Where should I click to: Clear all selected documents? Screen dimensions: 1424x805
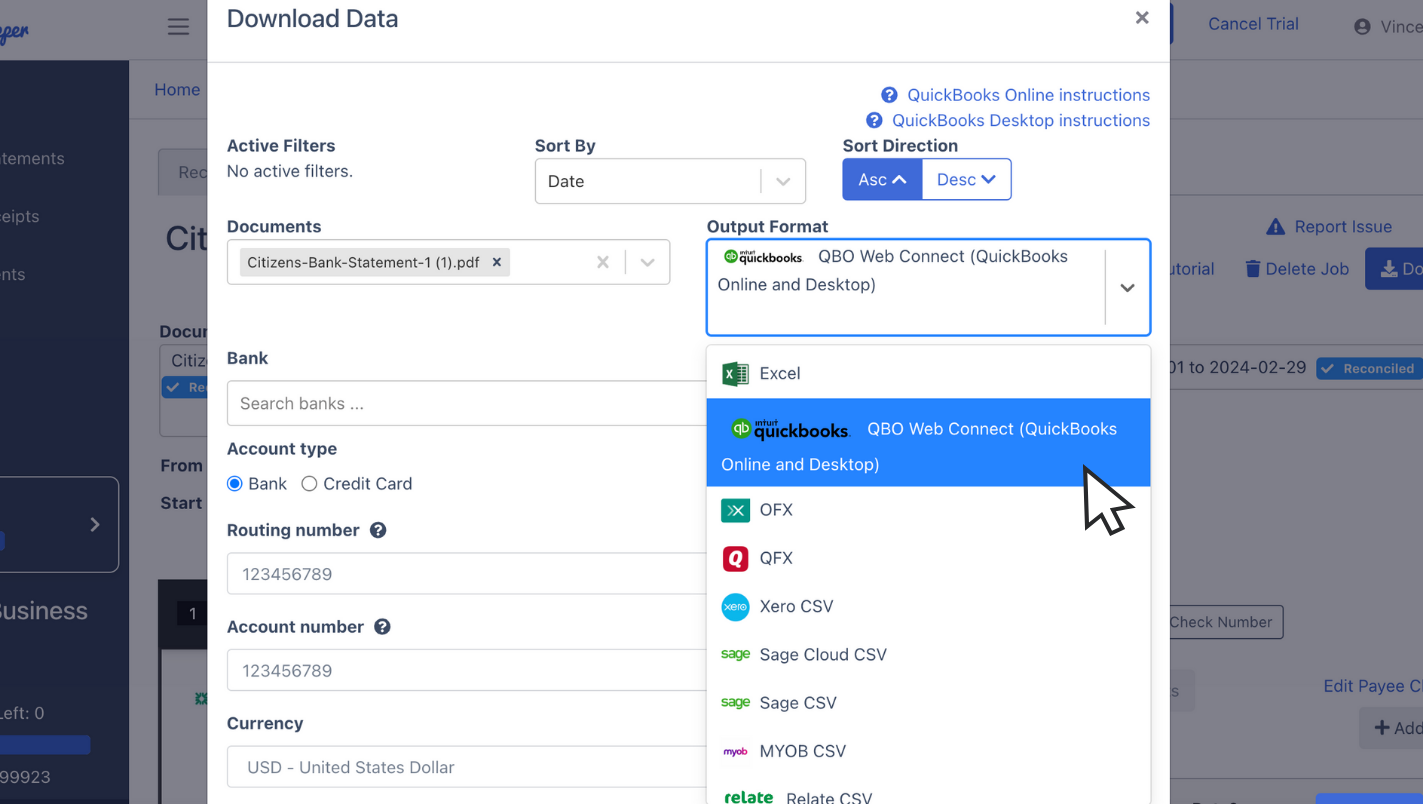(x=602, y=262)
